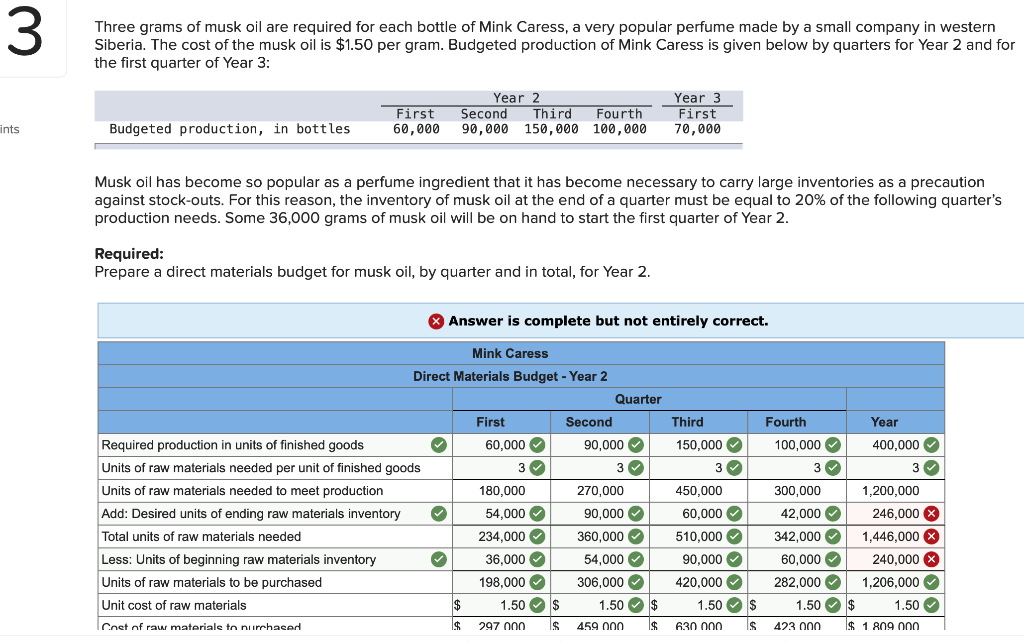This screenshot has height=642, width=1024.
Task: Click red X beside Year 1,446,000
Action: [931, 536]
